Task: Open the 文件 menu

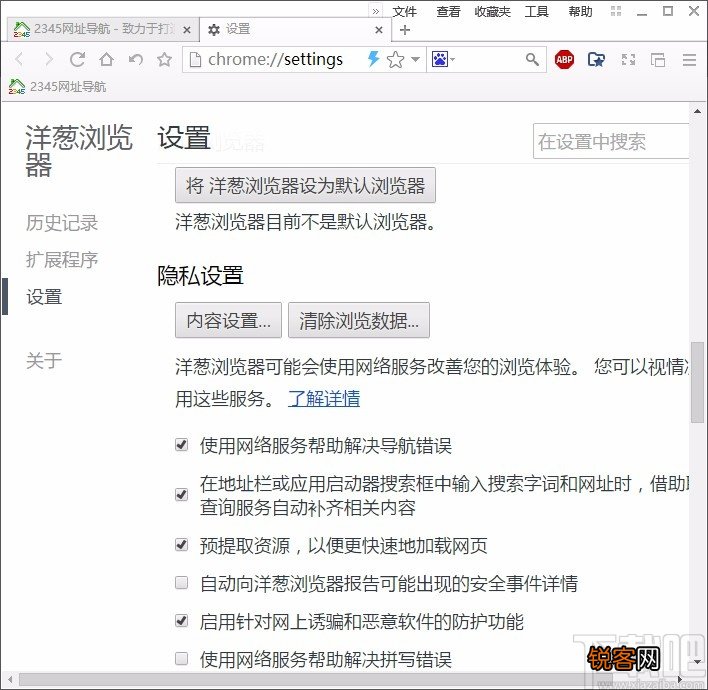Action: point(405,11)
